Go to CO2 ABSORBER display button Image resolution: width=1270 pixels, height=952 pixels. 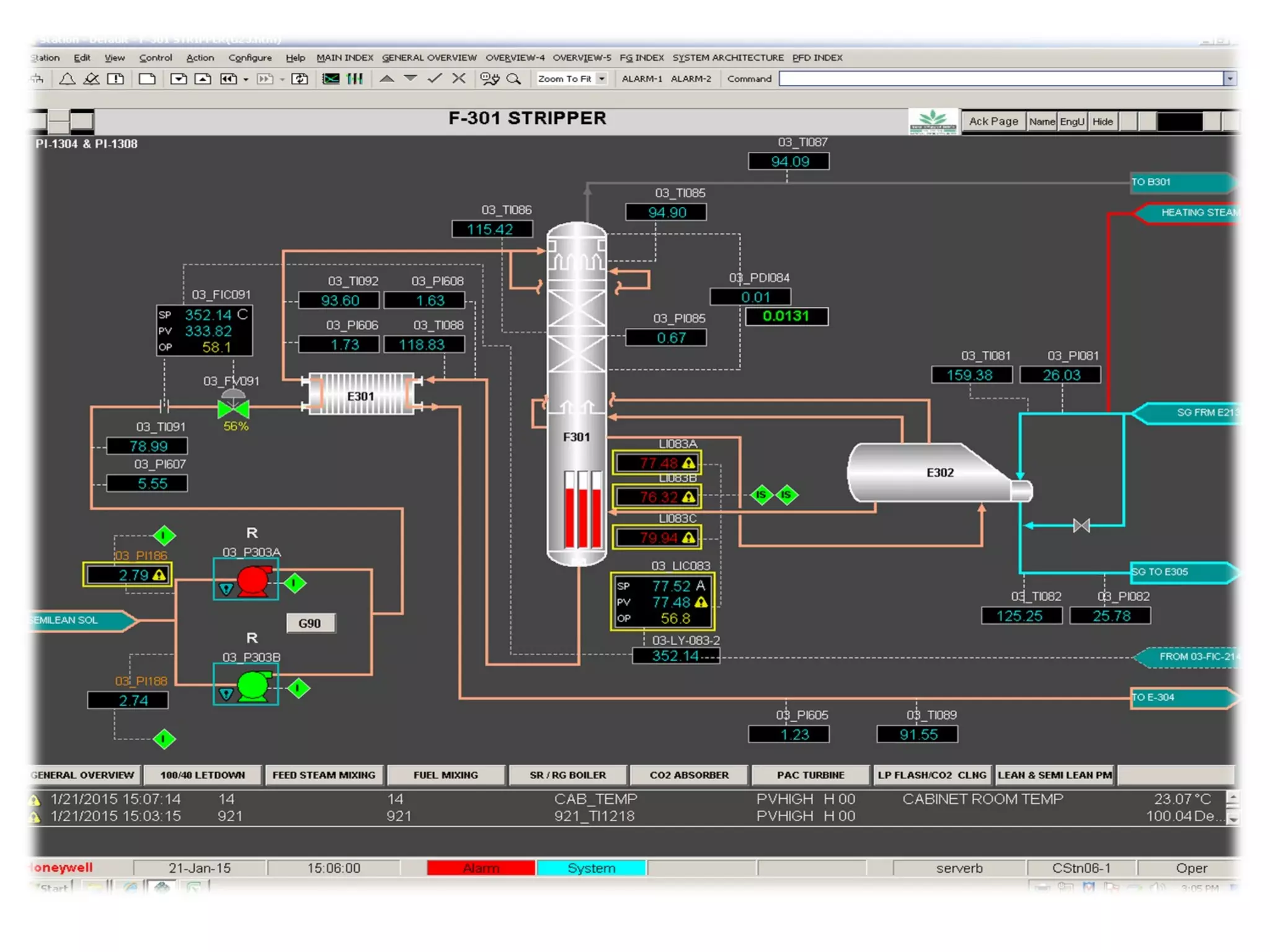point(689,775)
